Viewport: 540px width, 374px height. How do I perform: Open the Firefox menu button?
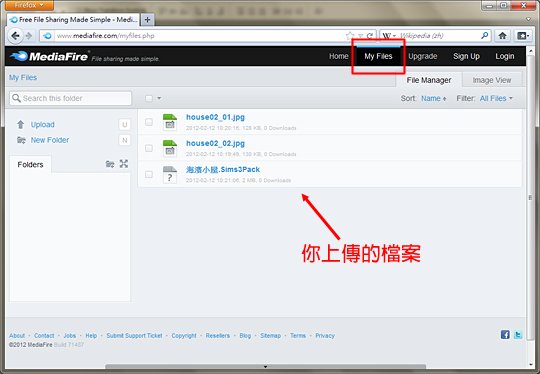pos(30,5)
